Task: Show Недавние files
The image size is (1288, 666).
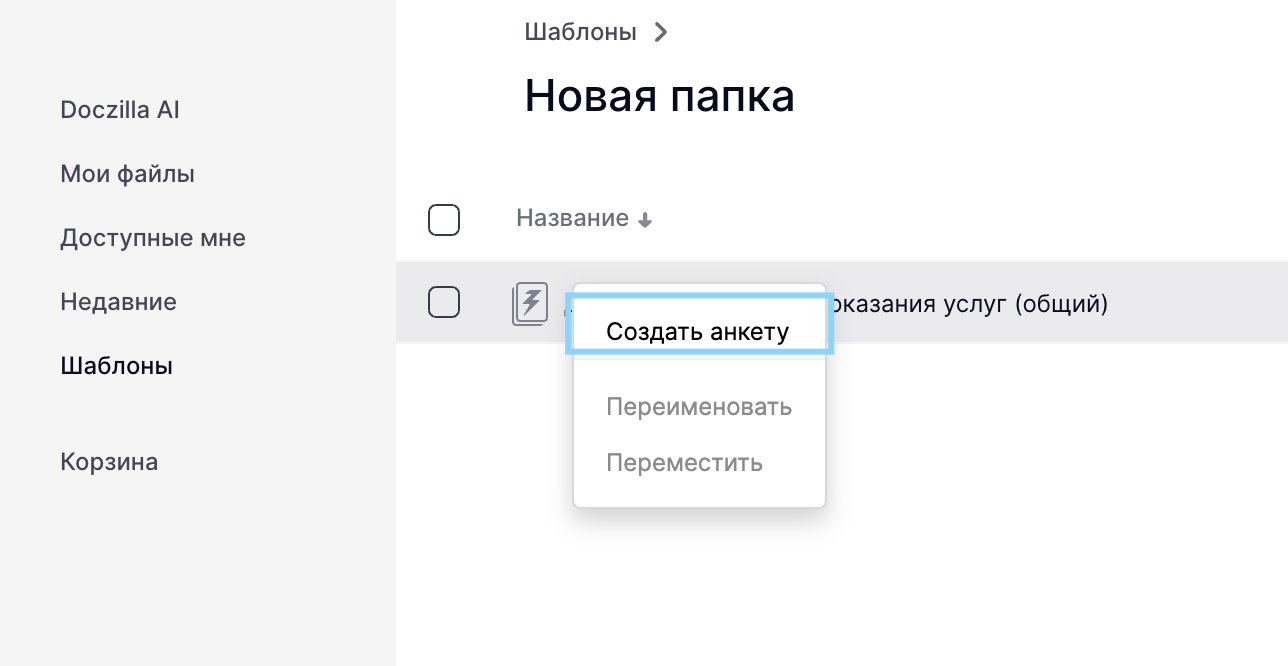Action: click(118, 302)
